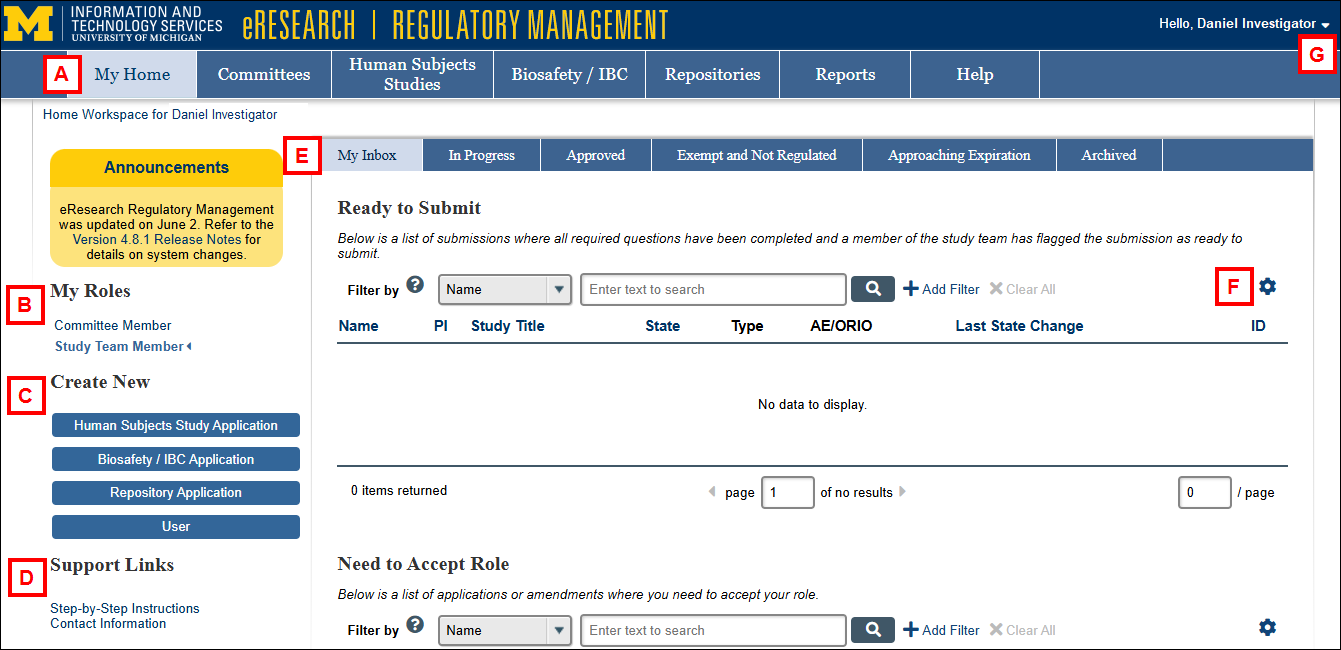Switch to the In Progress tab
This screenshot has width=1341, height=650.
481,155
